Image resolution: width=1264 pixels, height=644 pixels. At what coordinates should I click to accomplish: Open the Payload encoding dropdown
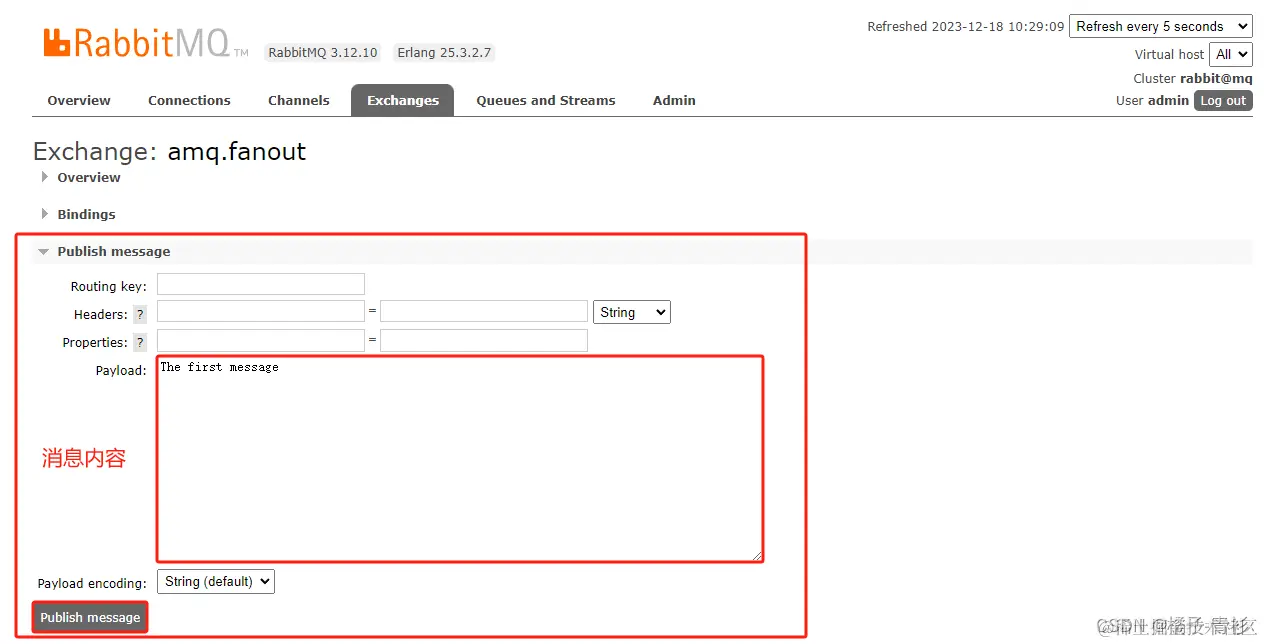click(x=216, y=581)
